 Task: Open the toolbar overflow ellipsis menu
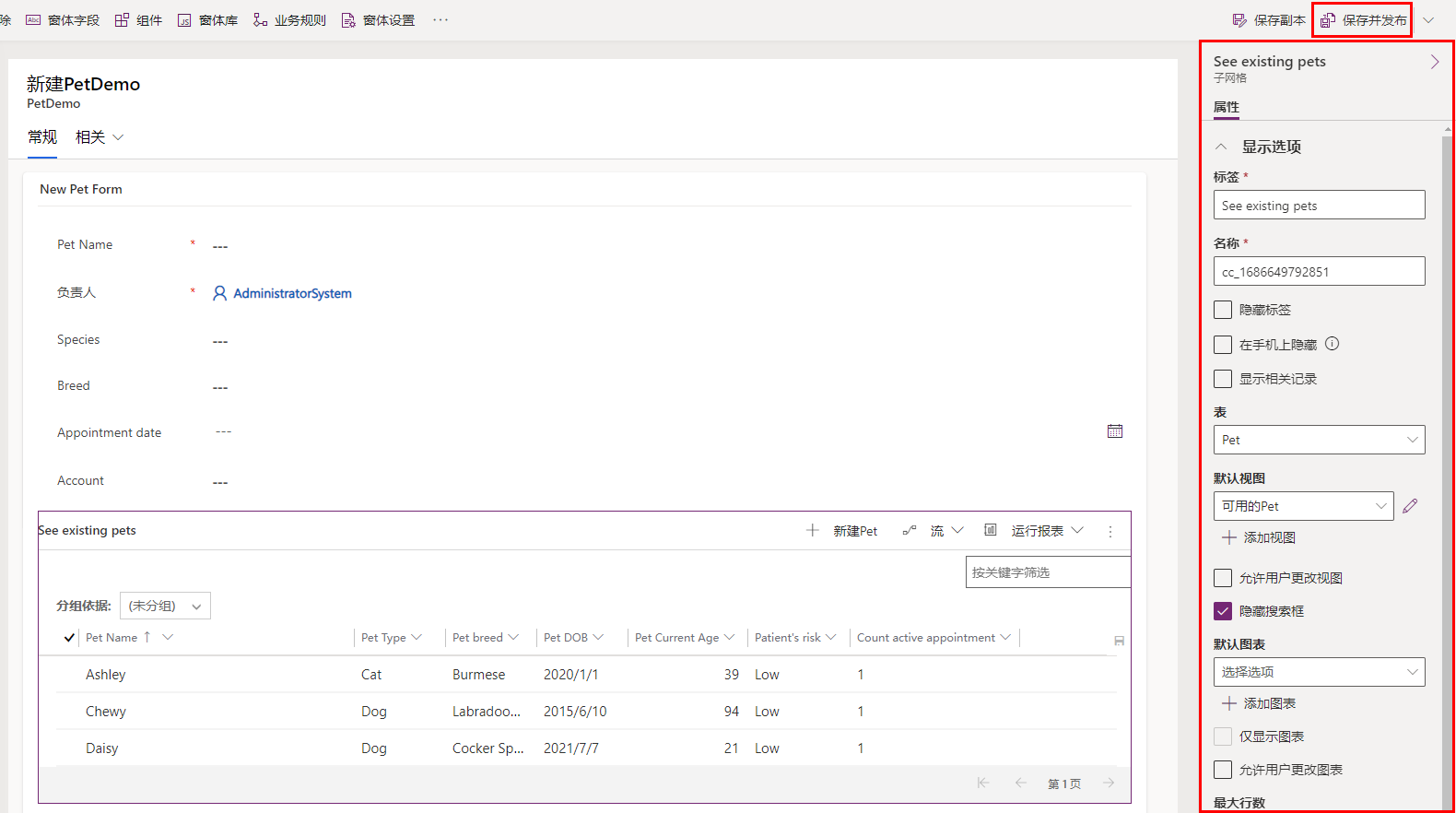[440, 20]
